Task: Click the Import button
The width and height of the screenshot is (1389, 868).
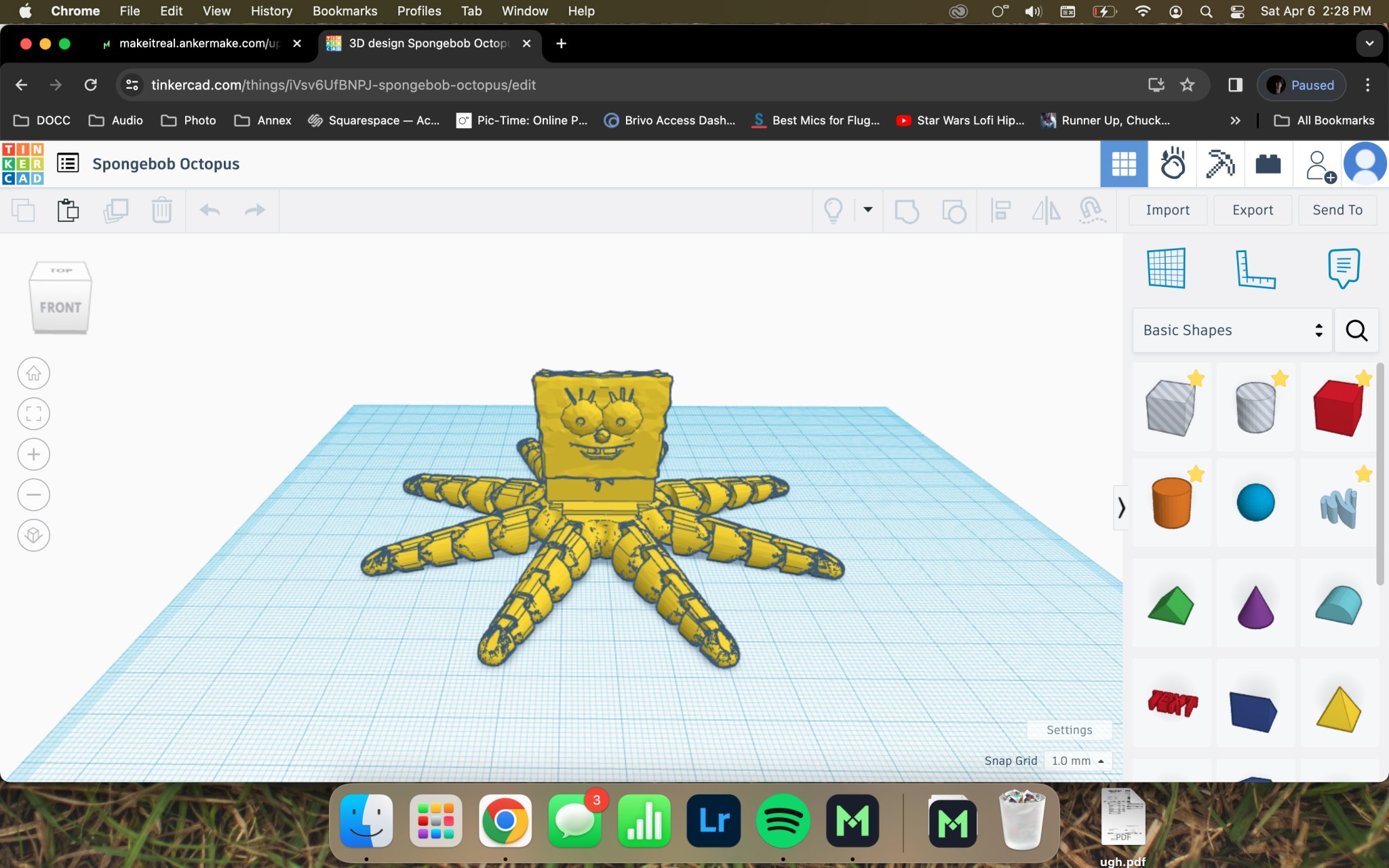Action: tap(1167, 210)
